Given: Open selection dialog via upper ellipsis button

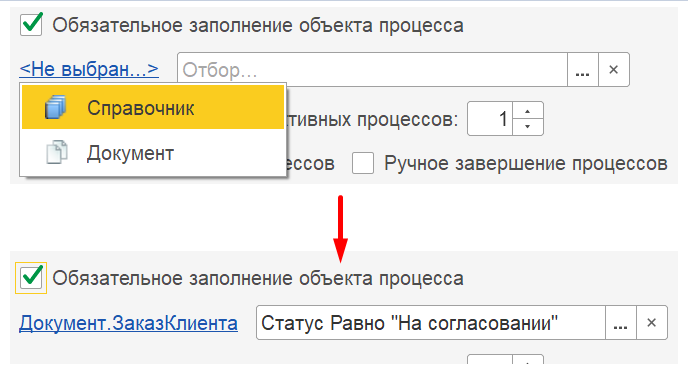Looking at the screenshot, I should click(582, 69).
